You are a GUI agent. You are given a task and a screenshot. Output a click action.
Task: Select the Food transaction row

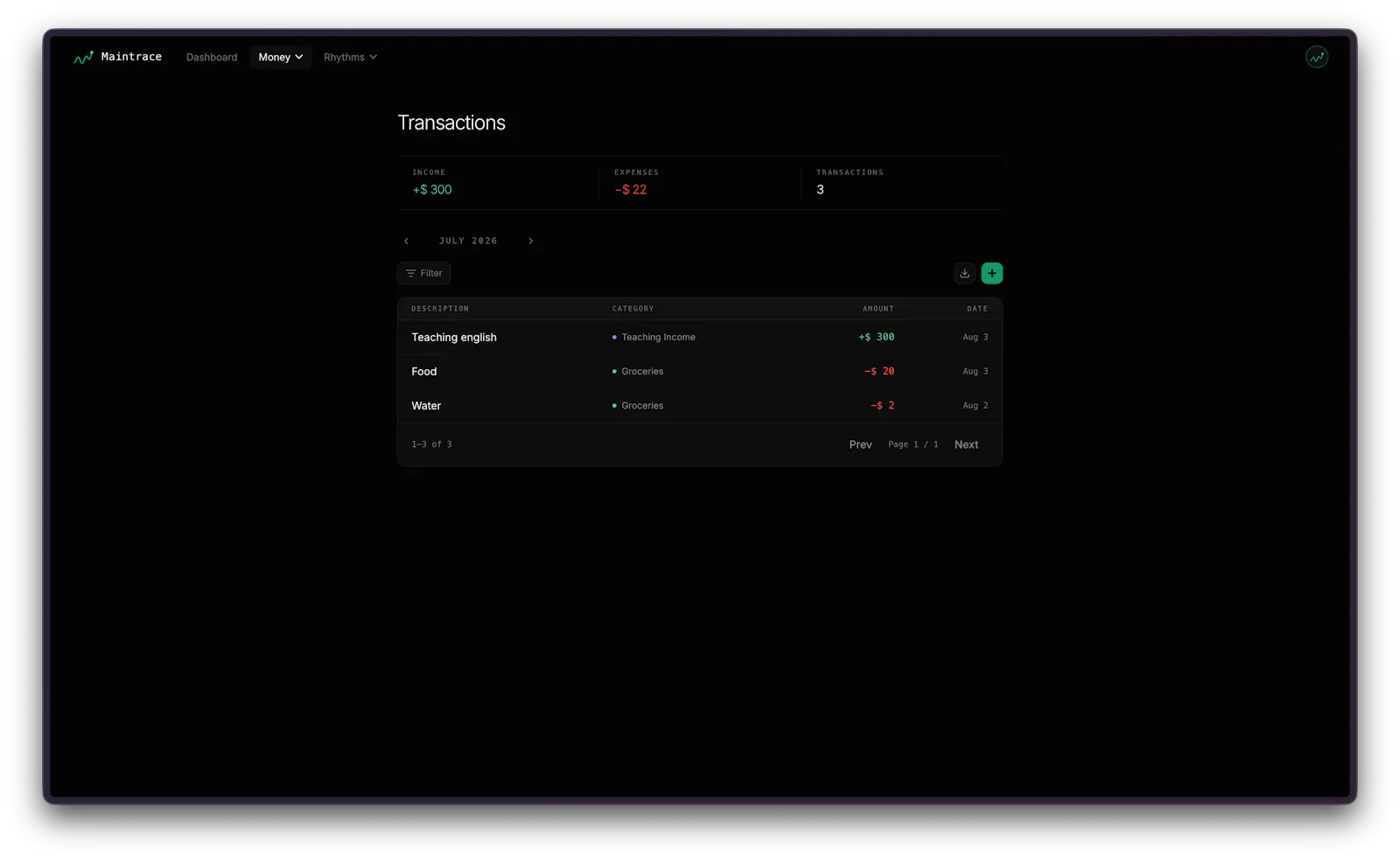[699, 371]
